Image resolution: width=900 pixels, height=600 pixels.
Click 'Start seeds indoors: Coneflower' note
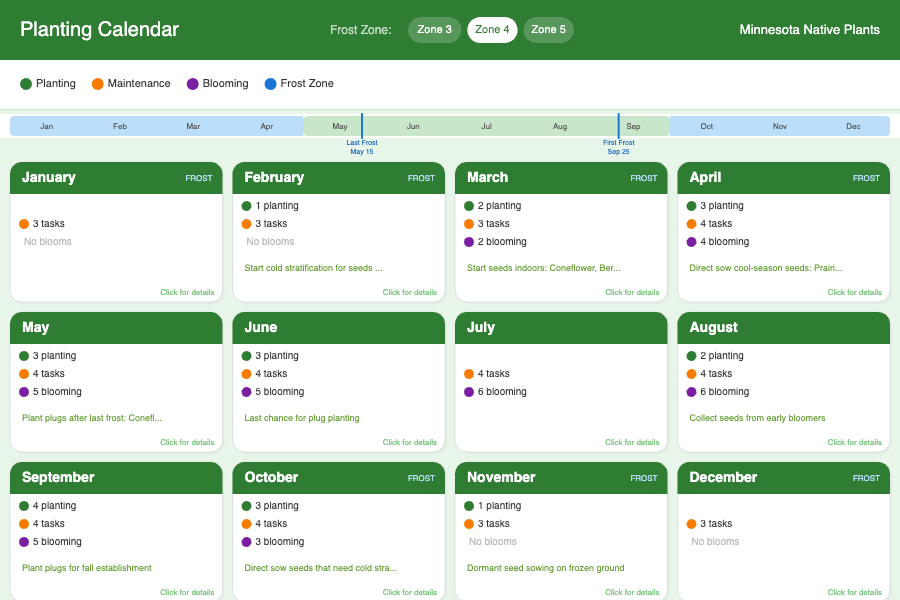[543, 268]
